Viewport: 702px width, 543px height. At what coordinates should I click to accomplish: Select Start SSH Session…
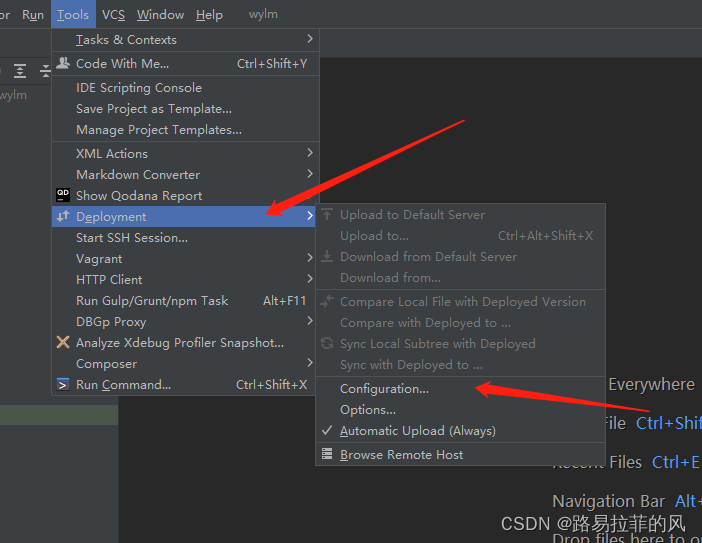[x=184, y=238]
